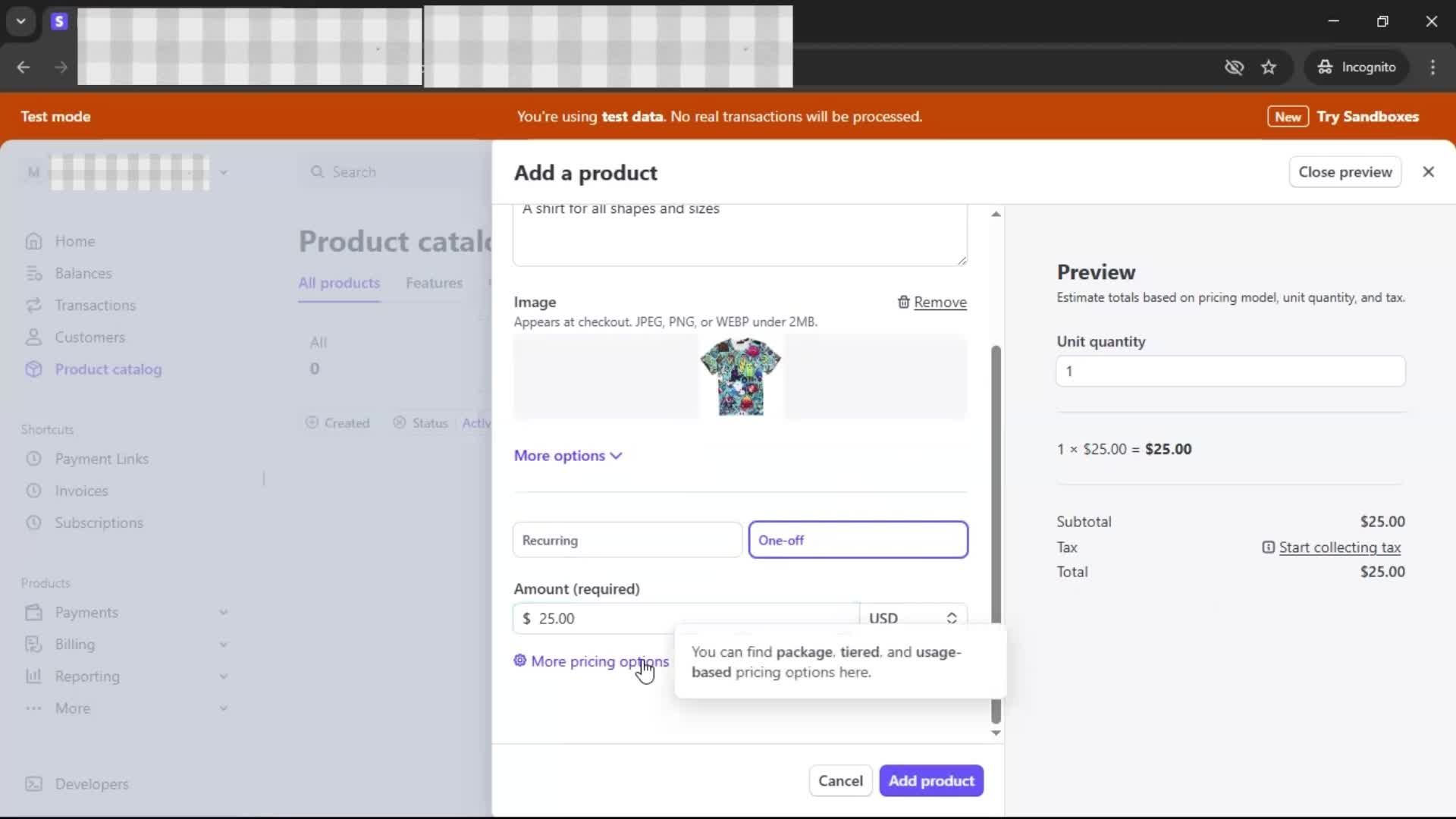1456x819 pixels.
Task: Open the Balances sidebar icon
Action: pos(33,273)
